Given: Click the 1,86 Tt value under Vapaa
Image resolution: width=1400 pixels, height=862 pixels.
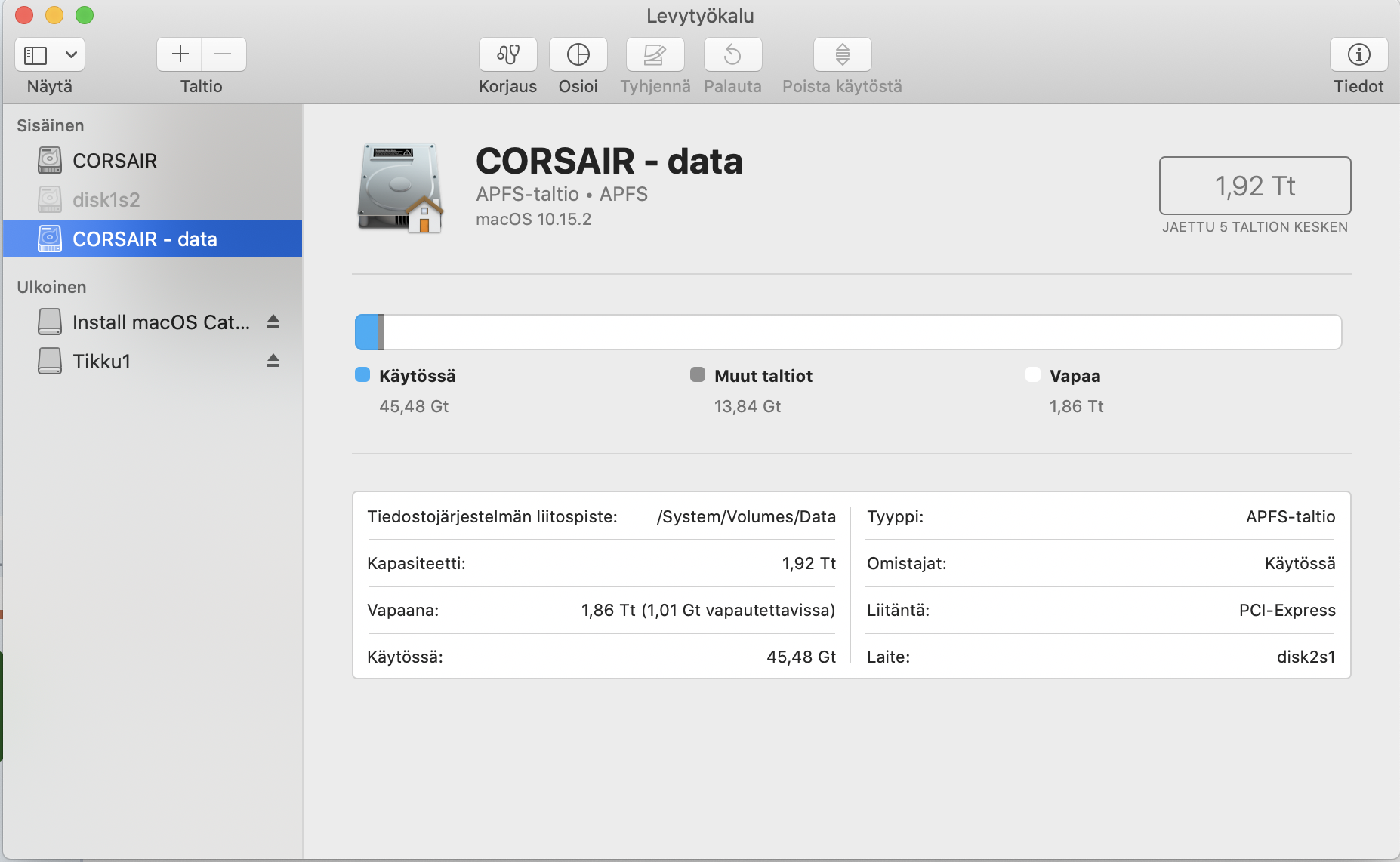Looking at the screenshot, I should point(1076,406).
